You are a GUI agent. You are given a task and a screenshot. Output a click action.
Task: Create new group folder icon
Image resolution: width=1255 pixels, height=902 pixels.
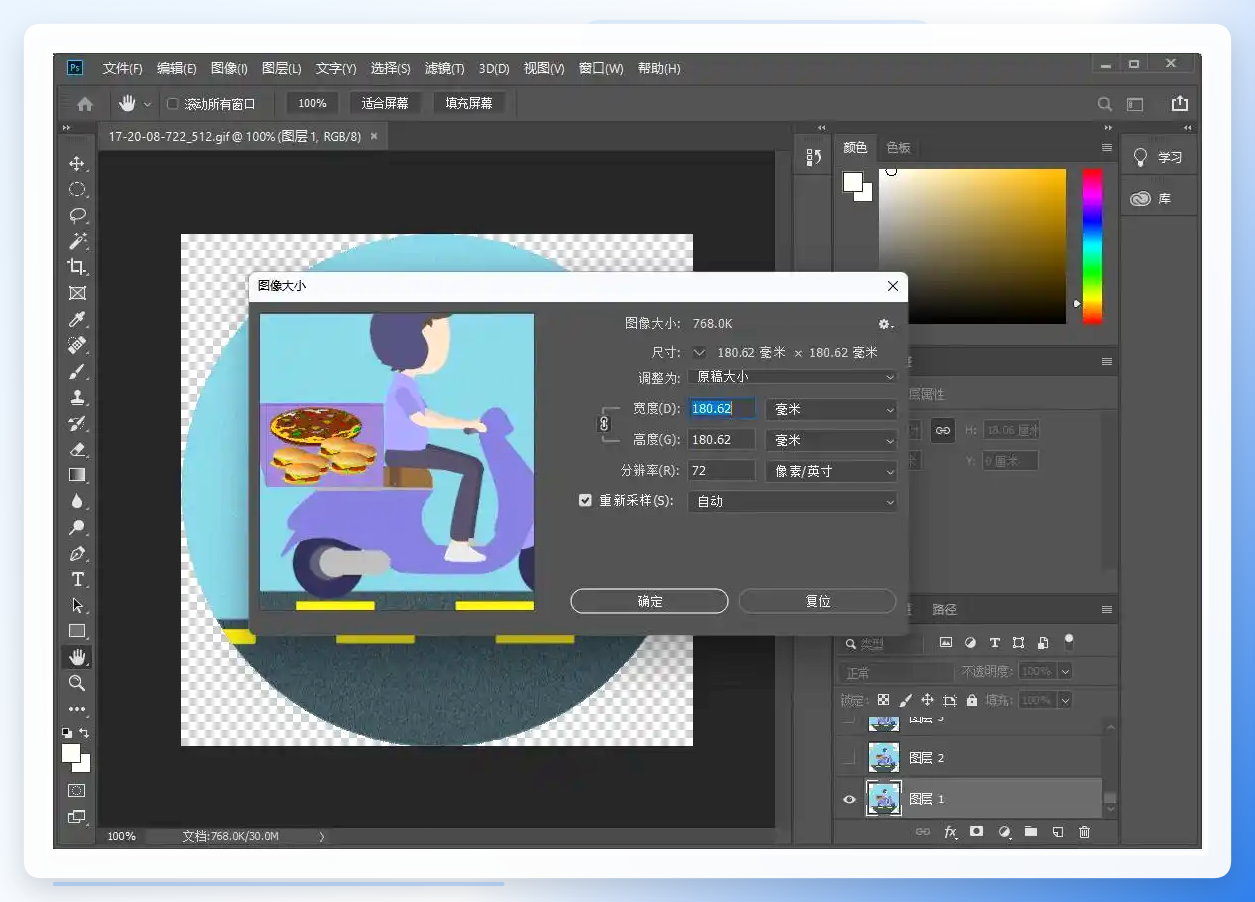point(1030,832)
